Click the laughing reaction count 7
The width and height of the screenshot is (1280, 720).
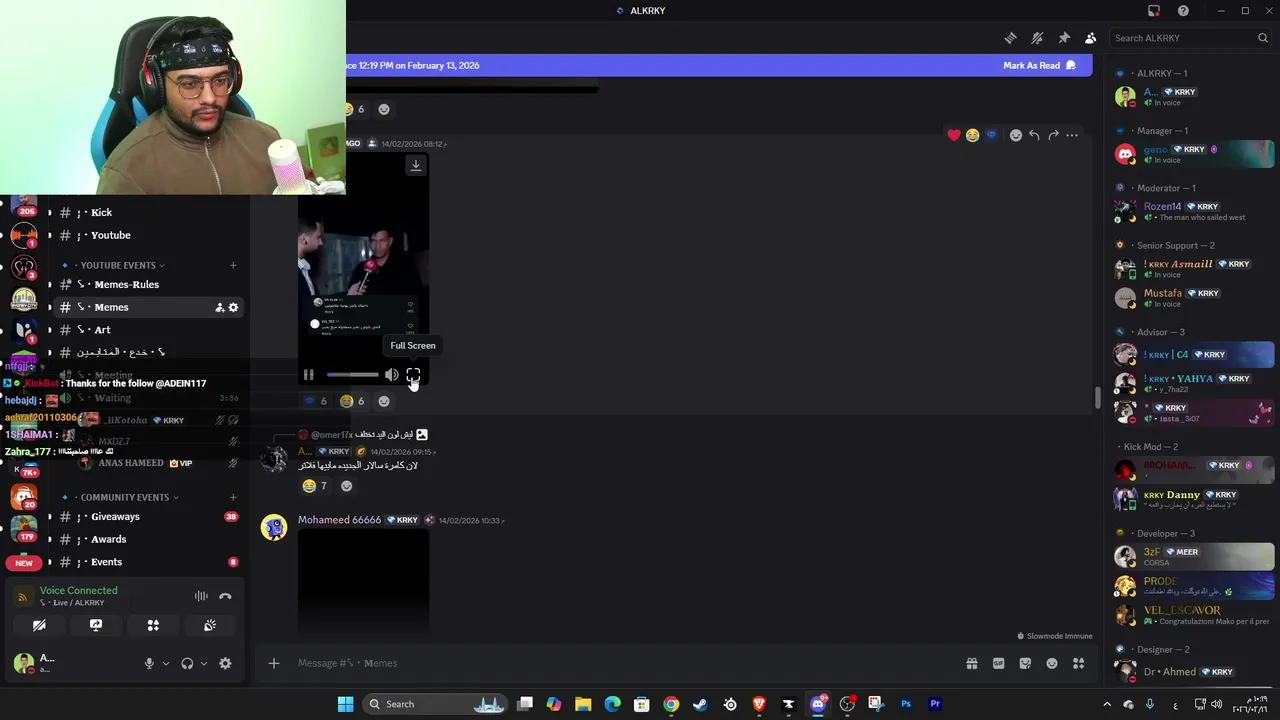point(314,486)
